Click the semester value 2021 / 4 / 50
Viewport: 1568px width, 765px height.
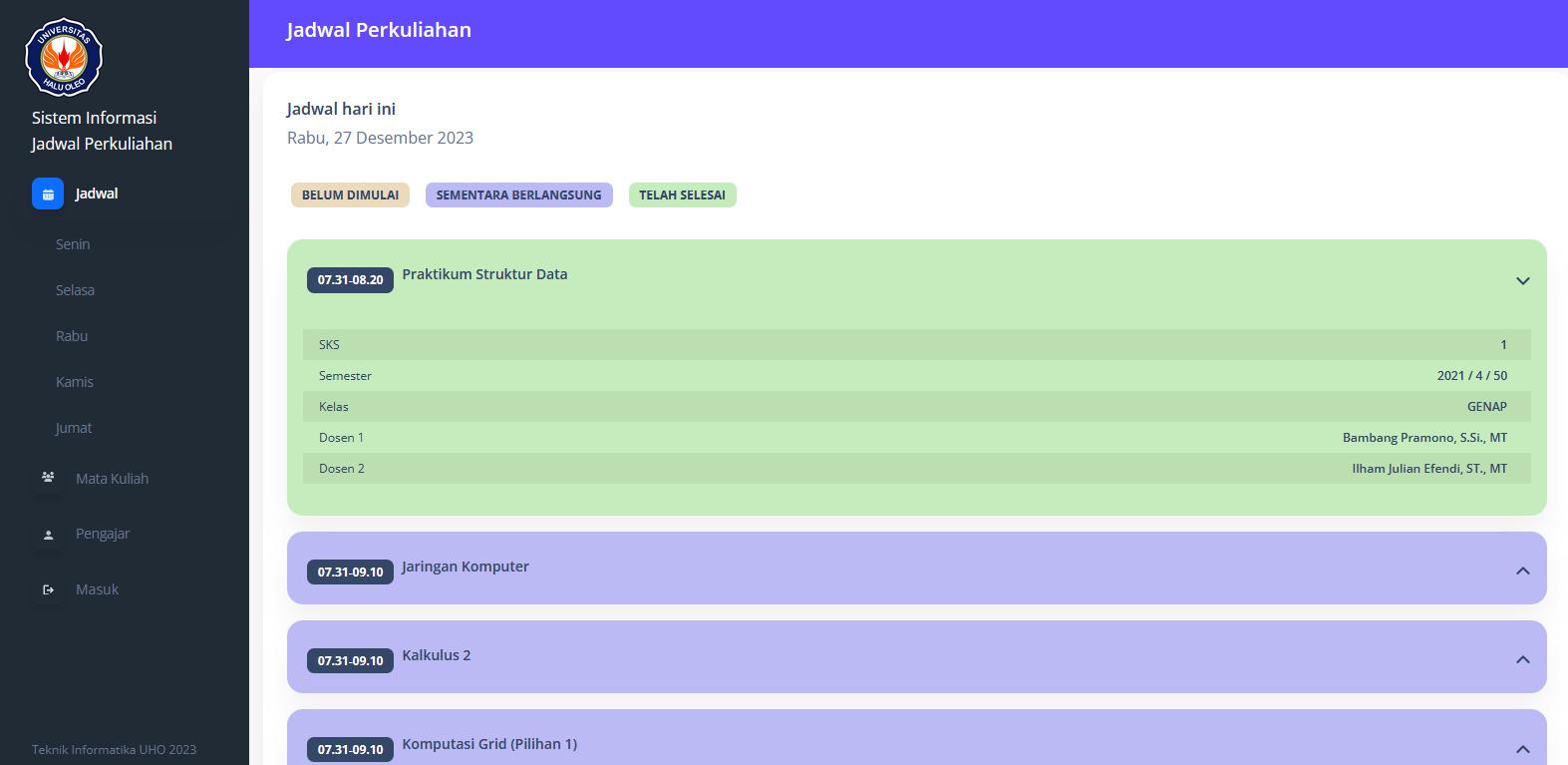[x=1472, y=376]
